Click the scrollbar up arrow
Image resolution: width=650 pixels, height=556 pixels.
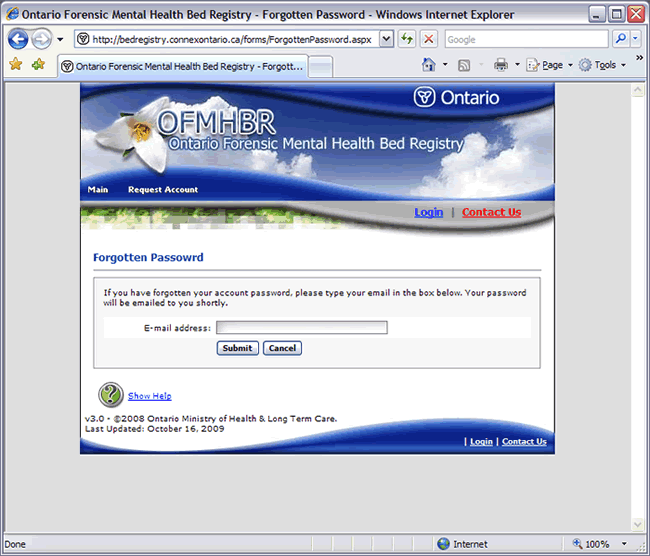[x=638, y=90]
